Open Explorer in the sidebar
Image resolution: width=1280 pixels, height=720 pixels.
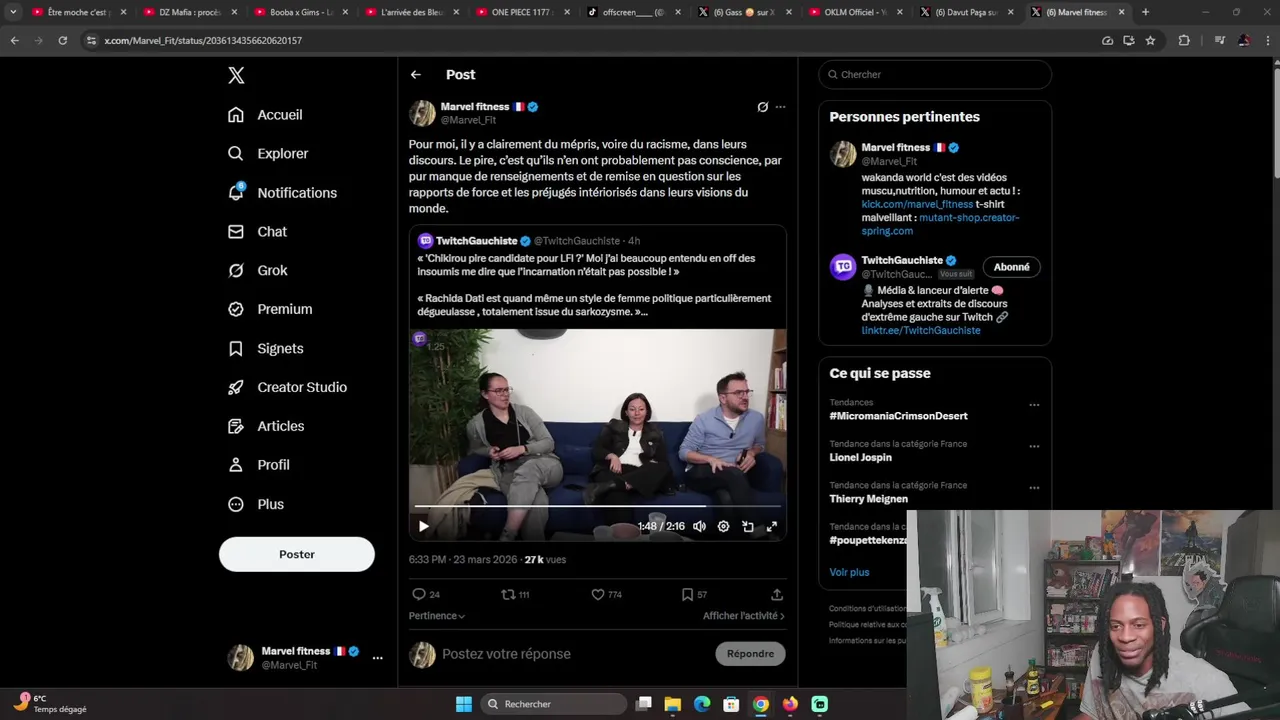pos(268,154)
